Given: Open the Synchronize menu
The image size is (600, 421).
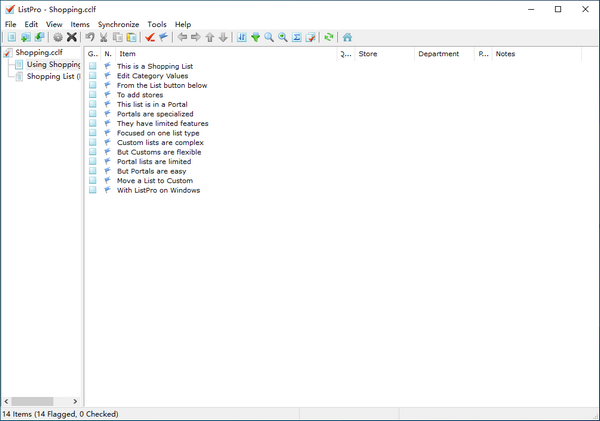Looking at the screenshot, I should pos(118,24).
